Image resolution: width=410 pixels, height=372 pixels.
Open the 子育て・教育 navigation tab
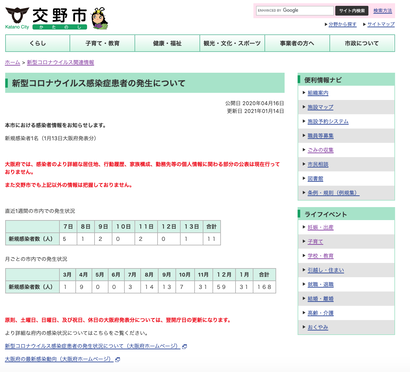pos(102,43)
